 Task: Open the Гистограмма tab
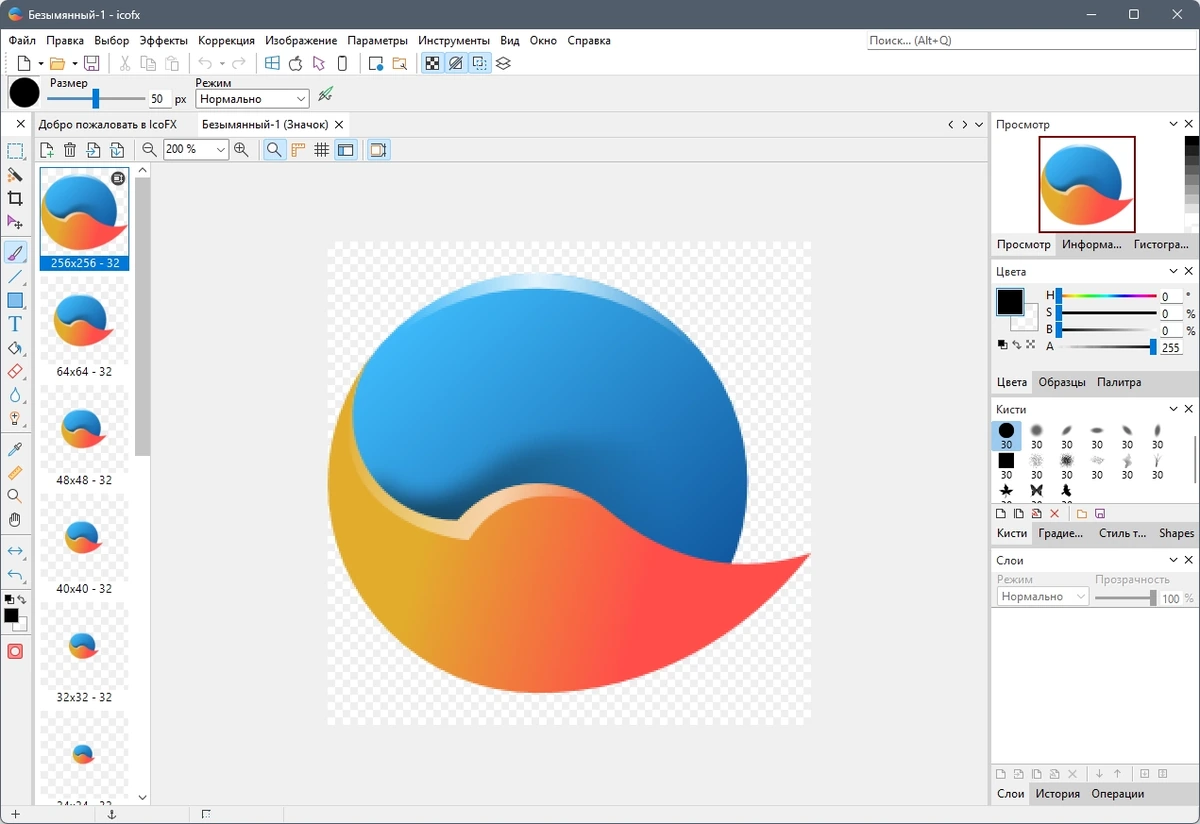tap(1162, 244)
